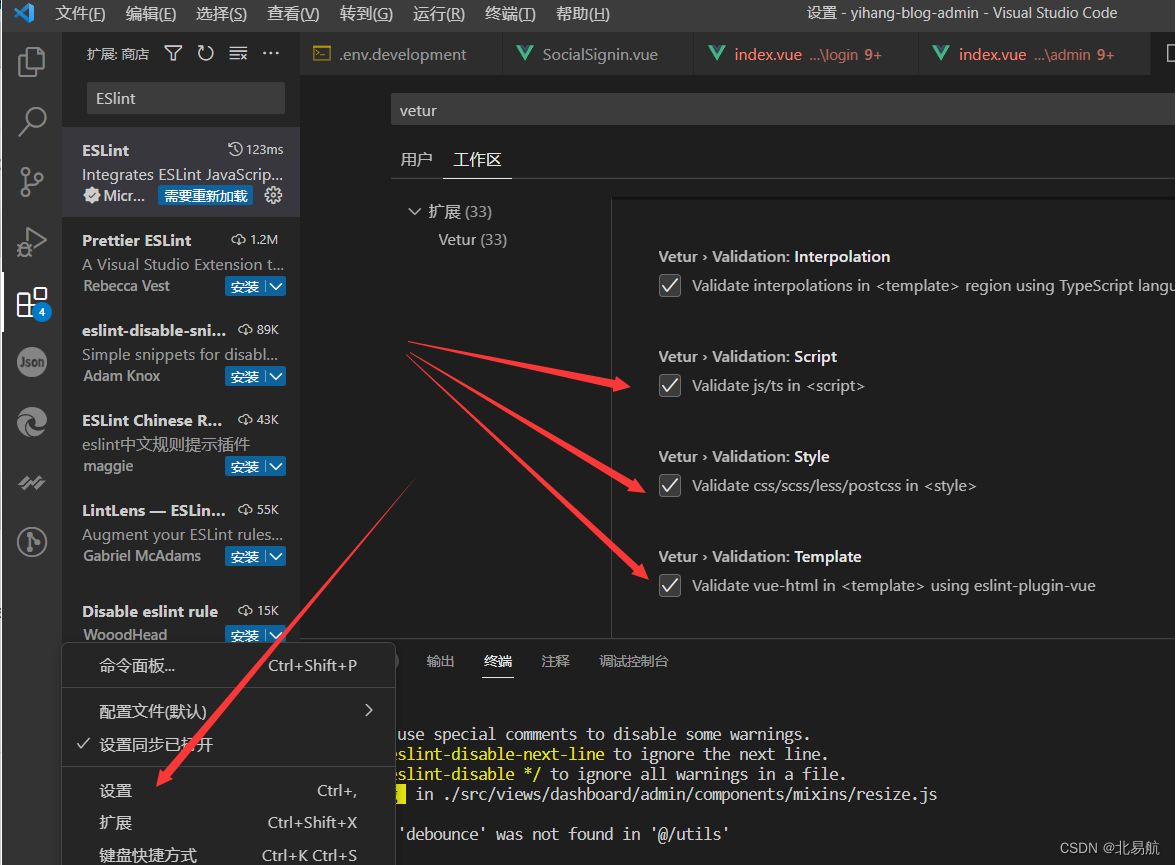This screenshot has width=1176, height=865.
Task: Click the split editor icon at right
Action: [1170, 53]
